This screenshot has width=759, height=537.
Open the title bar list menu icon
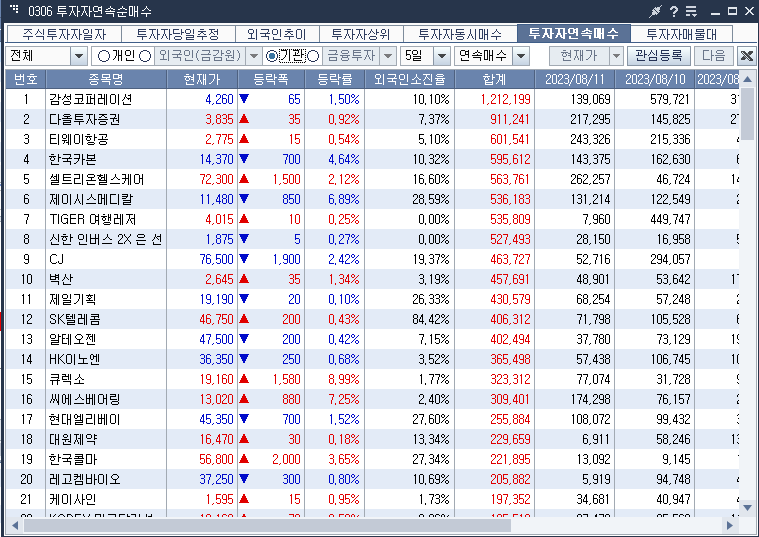coord(691,11)
